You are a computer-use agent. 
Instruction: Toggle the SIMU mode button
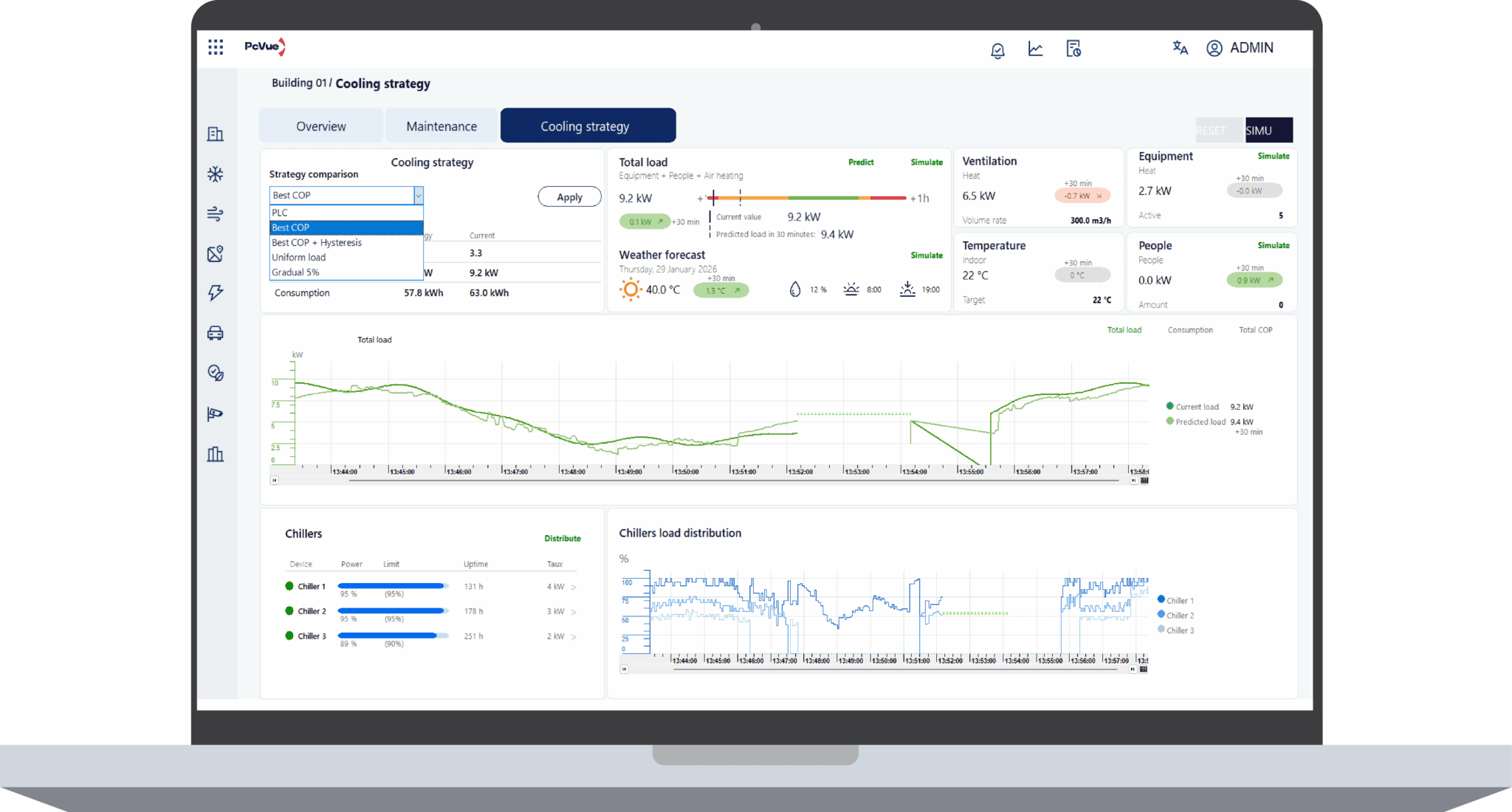pyautogui.click(x=1268, y=131)
